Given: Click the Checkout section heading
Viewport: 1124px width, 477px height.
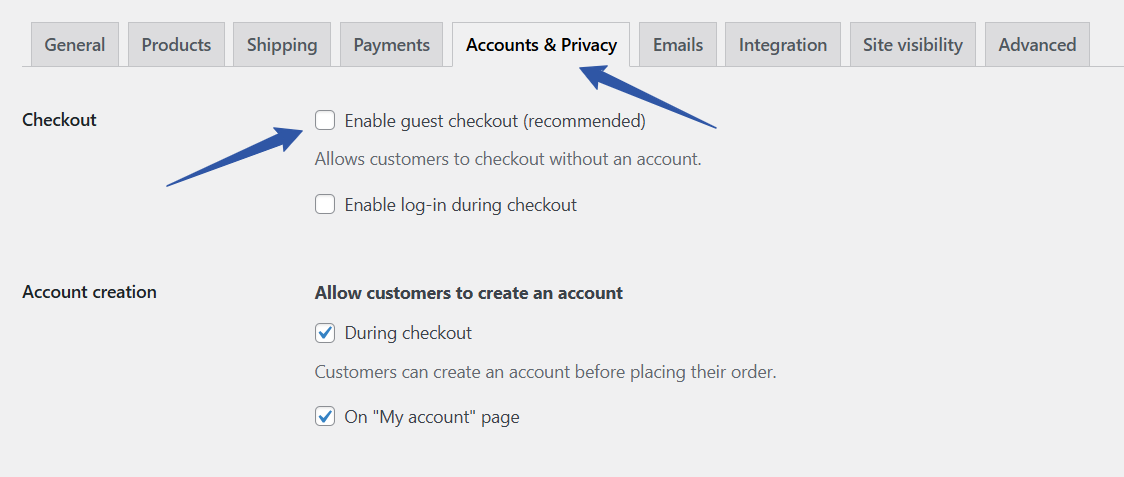Looking at the screenshot, I should tap(59, 120).
